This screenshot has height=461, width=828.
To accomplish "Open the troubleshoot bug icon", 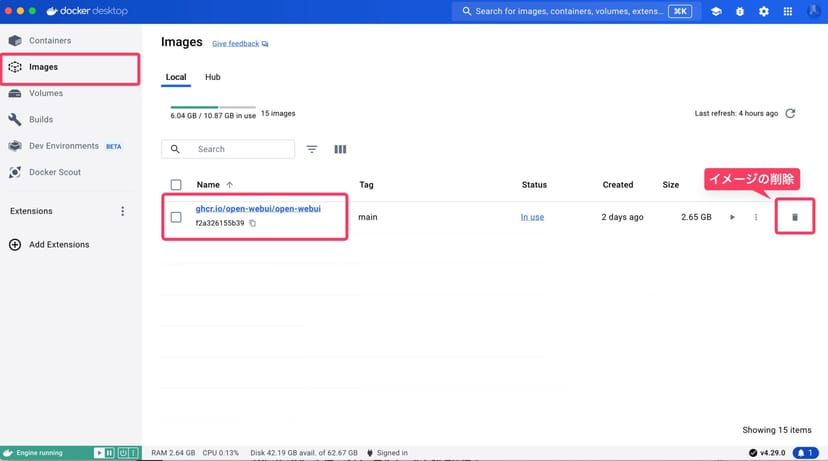I will (x=740, y=11).
